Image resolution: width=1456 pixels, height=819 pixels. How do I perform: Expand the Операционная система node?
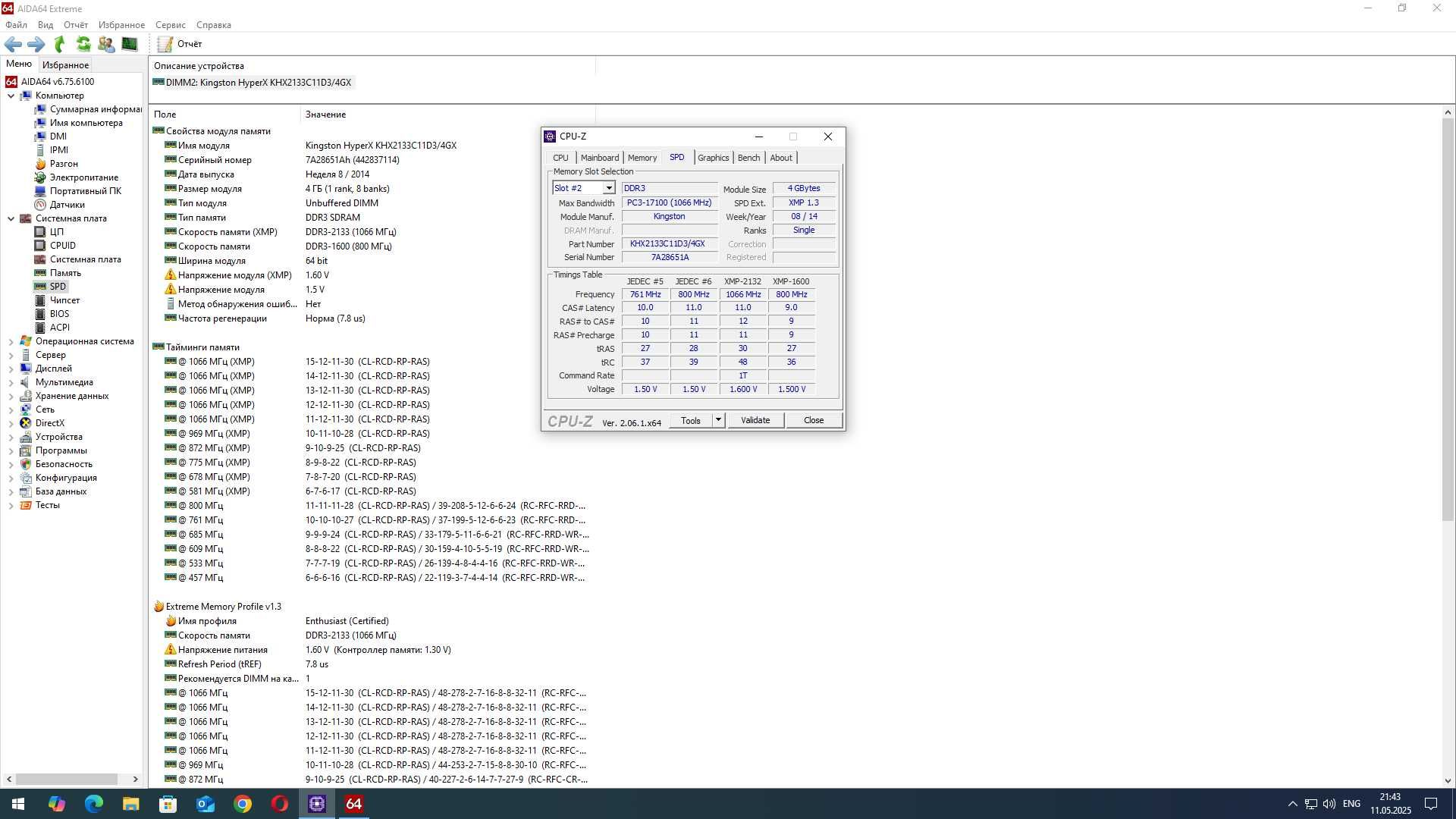click(11, 342)
